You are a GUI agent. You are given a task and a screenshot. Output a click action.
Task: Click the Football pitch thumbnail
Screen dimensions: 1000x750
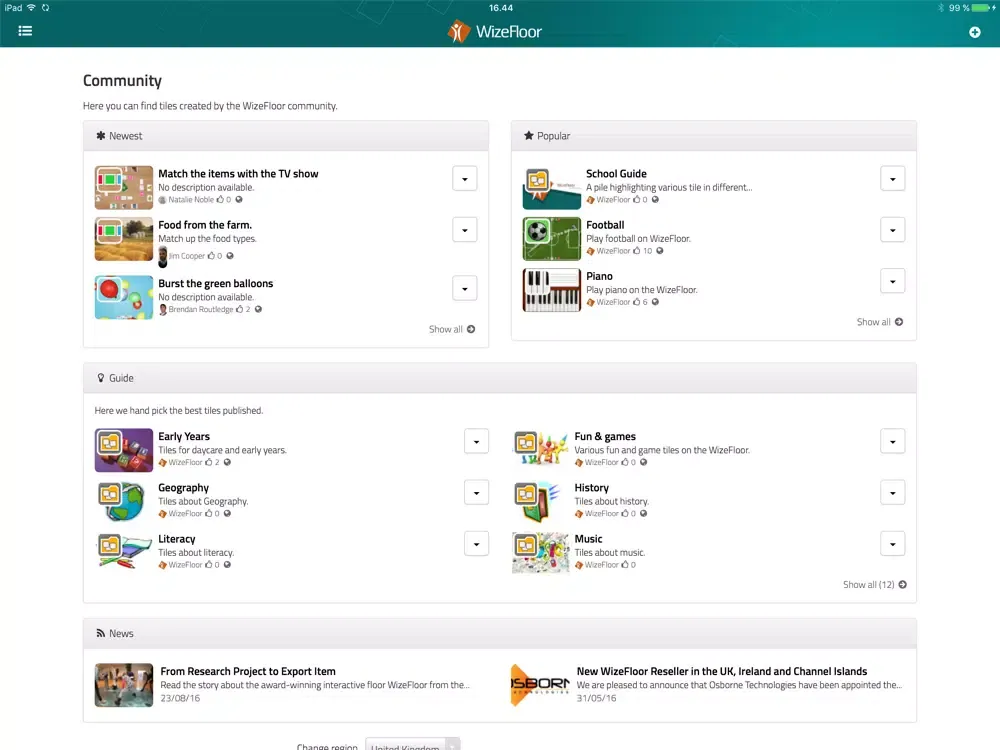(552, 239)
